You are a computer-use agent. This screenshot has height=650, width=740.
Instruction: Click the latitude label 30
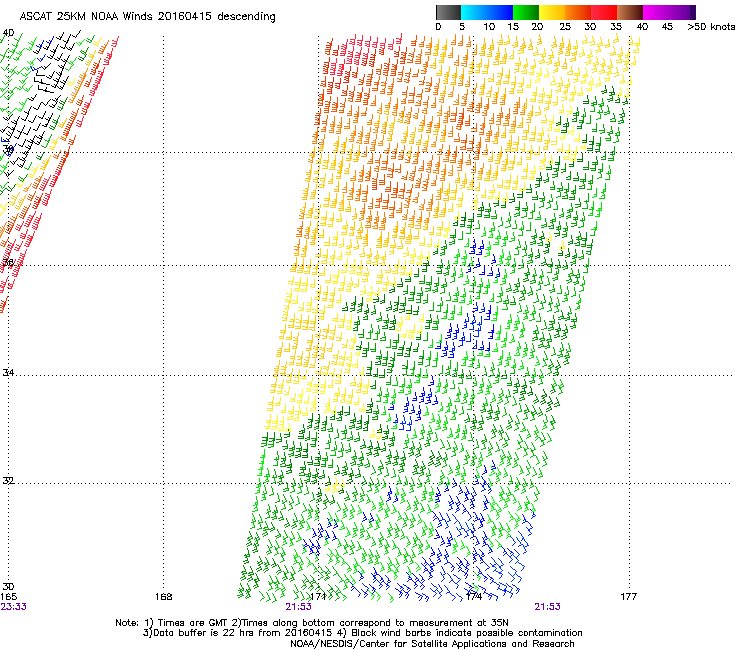pyautogui.click(x=8, y=586)
